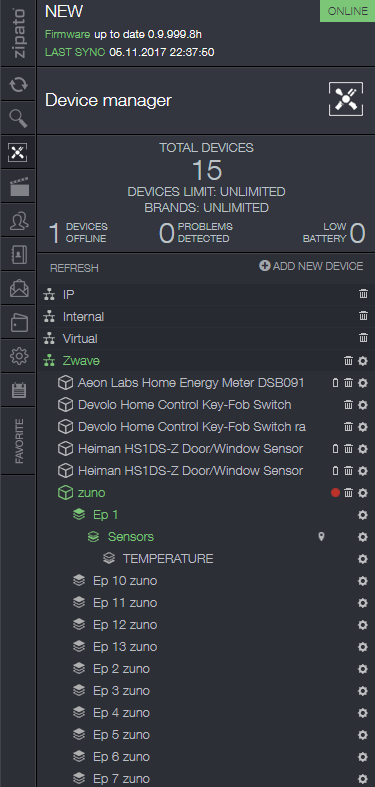Screen dimensions: 375x787
Task: Collapse the Sensors cluster
Action: pyautogui.click(x=93, y=537)
